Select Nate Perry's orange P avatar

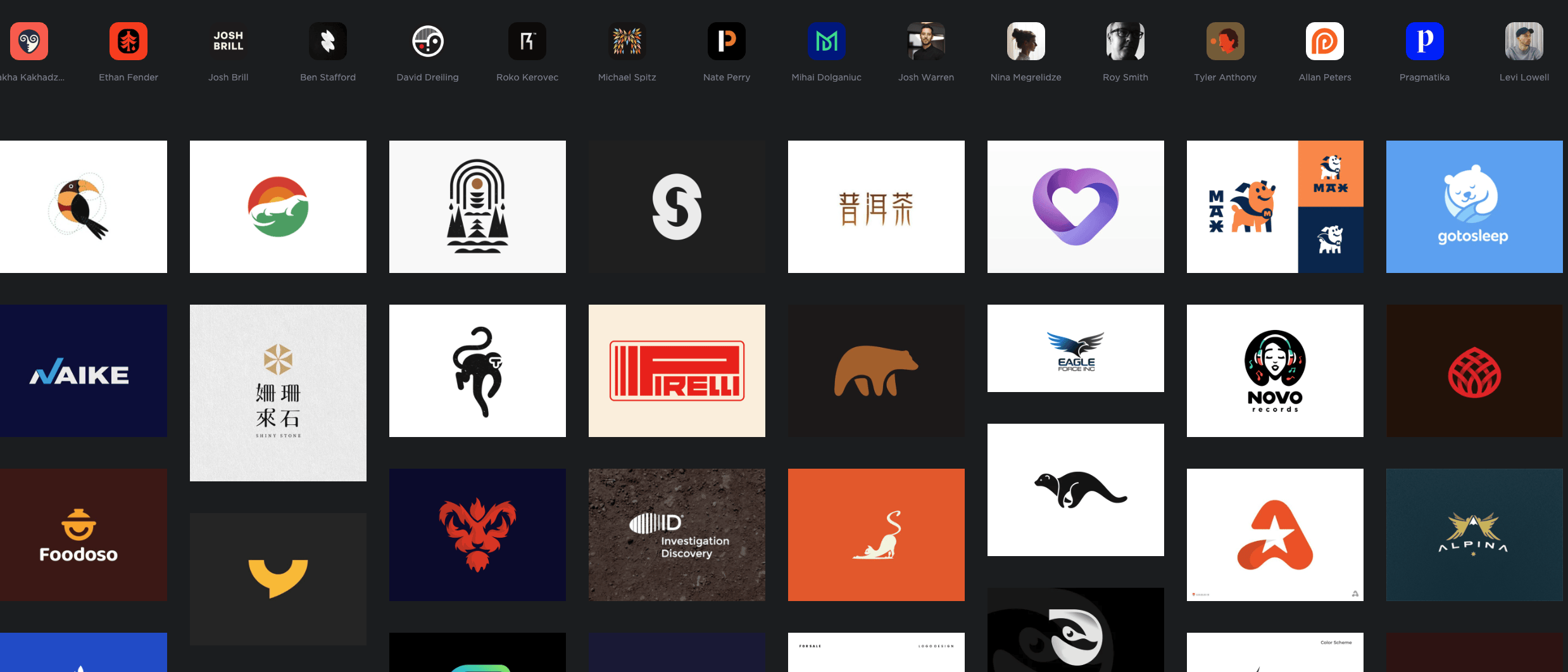pos(727,41)
